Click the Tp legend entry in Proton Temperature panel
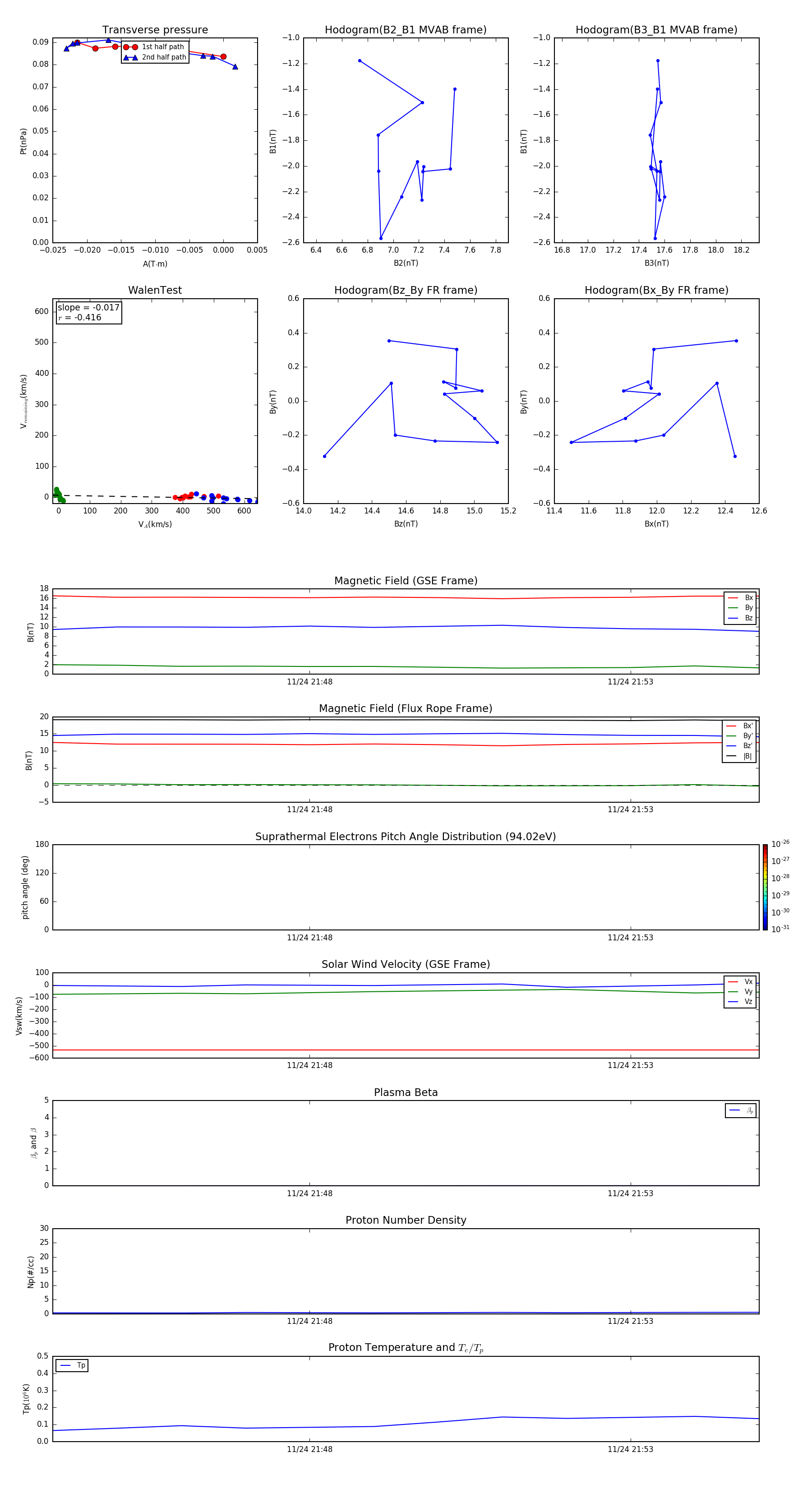This screenshot has height=1489, width=812. point(72,1365)
